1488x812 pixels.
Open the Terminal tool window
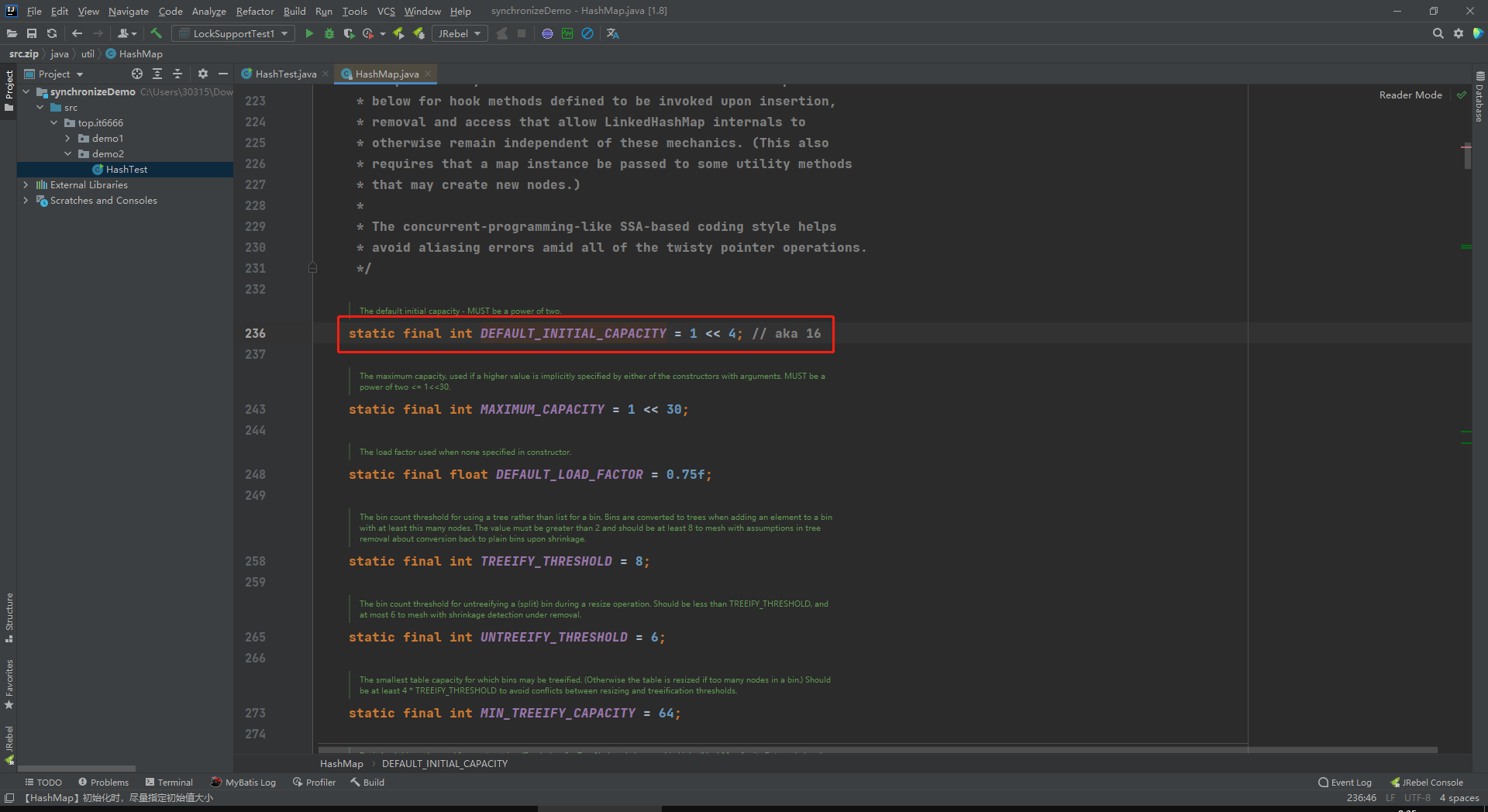[169, 783]
